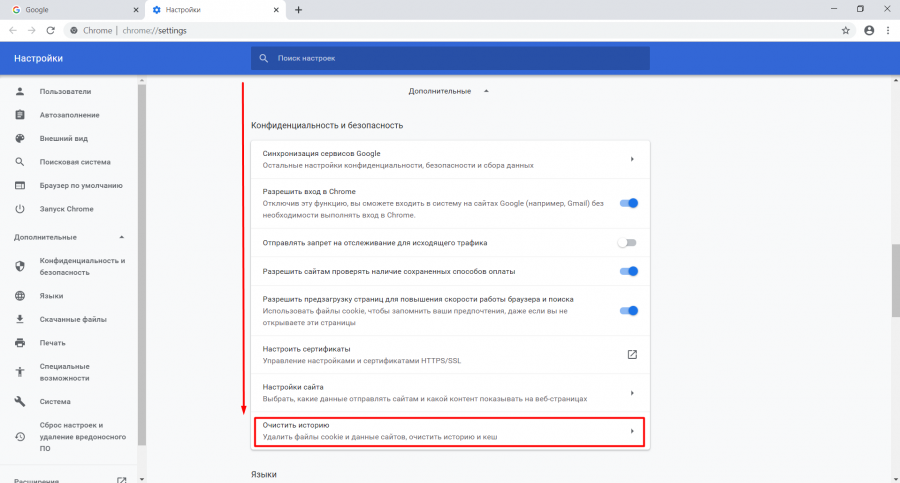900x483 pixels.
Task: Enable the do-not-track request toggle
Action: click(626, 243)
